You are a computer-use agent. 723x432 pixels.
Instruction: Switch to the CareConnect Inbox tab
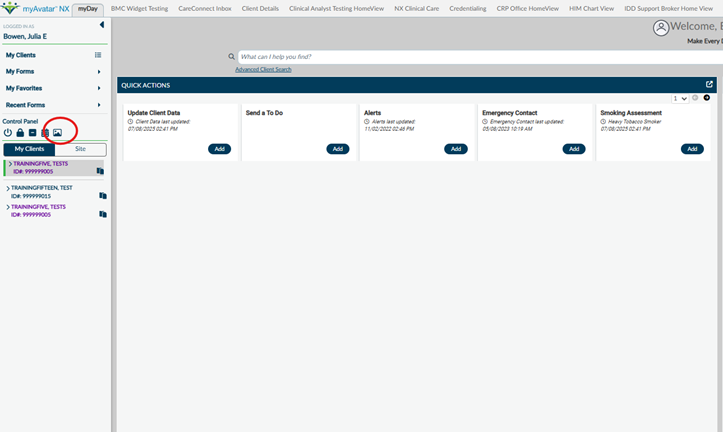pos(204,8)
